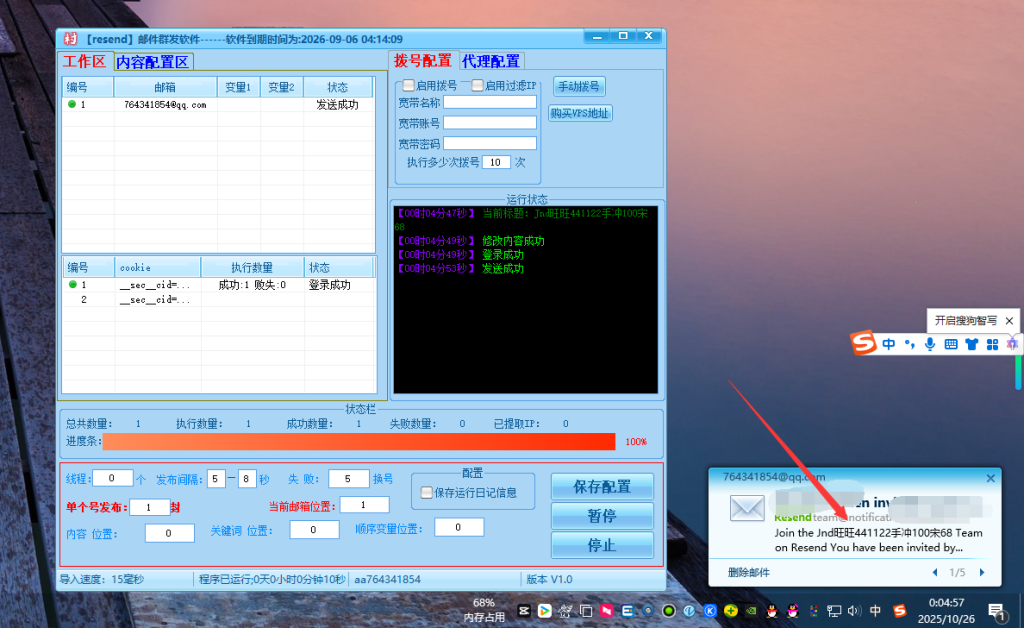Open the Windows notification center icon
1024x628 pixels.
click(997, 610)
